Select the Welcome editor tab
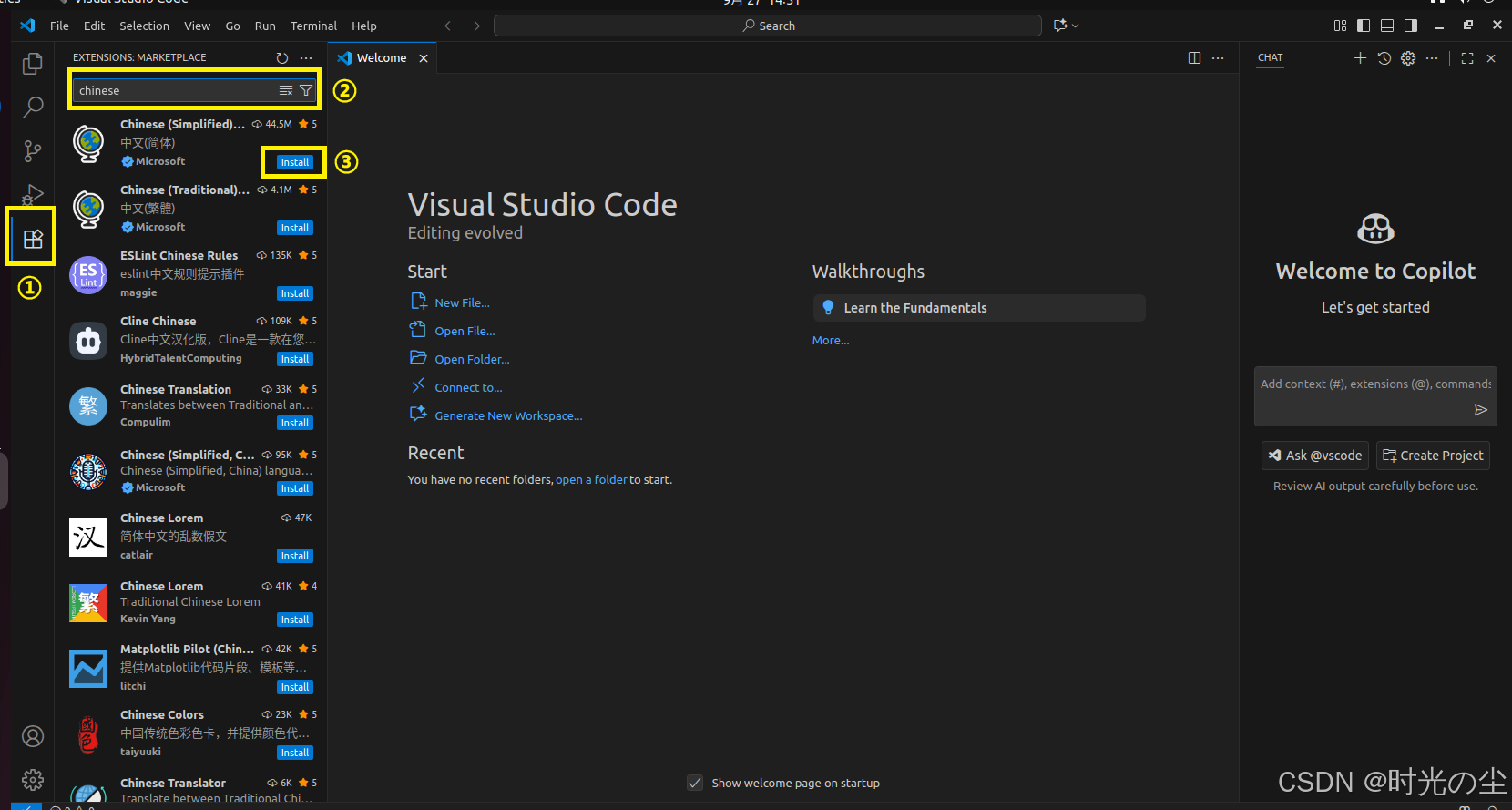This screenshot has height=810, width=1512. coord(381,57)
